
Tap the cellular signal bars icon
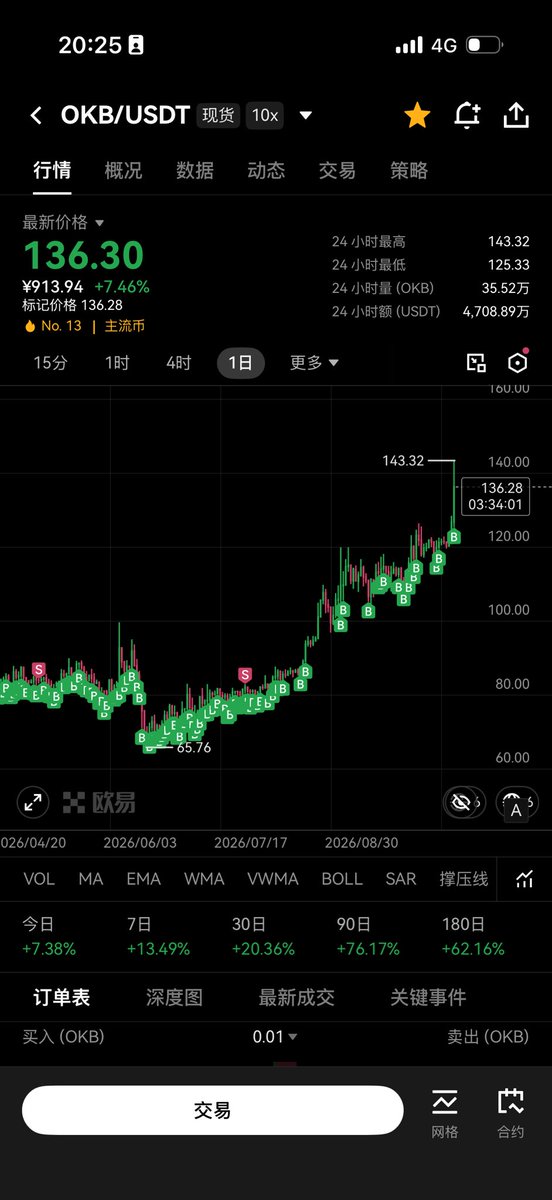409,45
